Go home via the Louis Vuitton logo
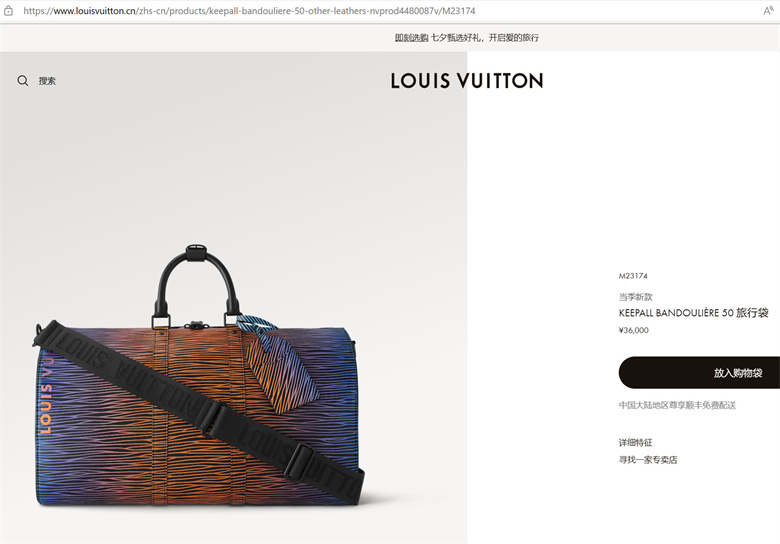This screenshot has width=780, height=544. (467, 81)
